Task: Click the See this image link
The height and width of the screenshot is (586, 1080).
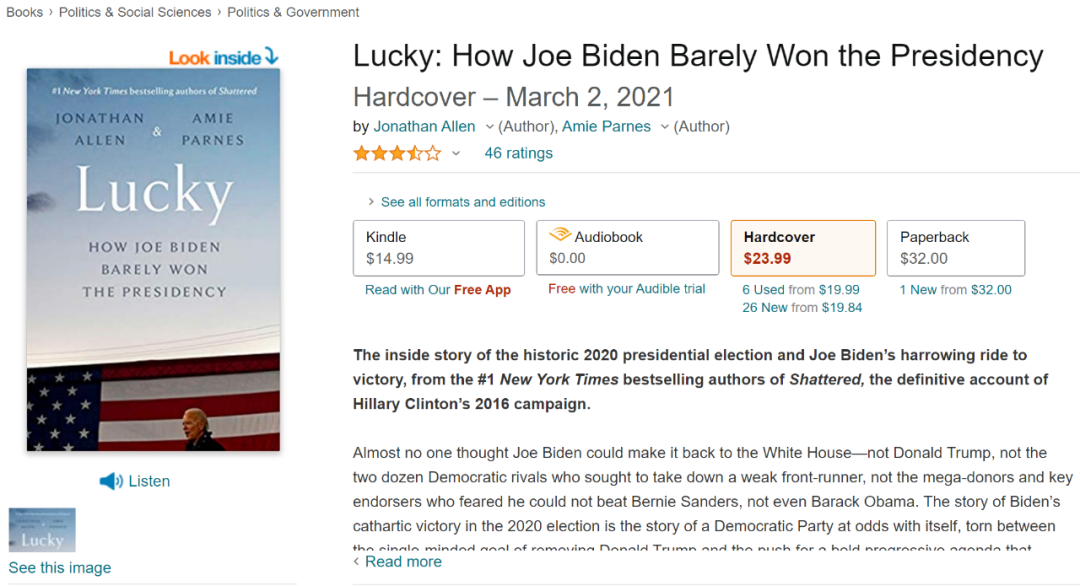Action: point(60,568)
